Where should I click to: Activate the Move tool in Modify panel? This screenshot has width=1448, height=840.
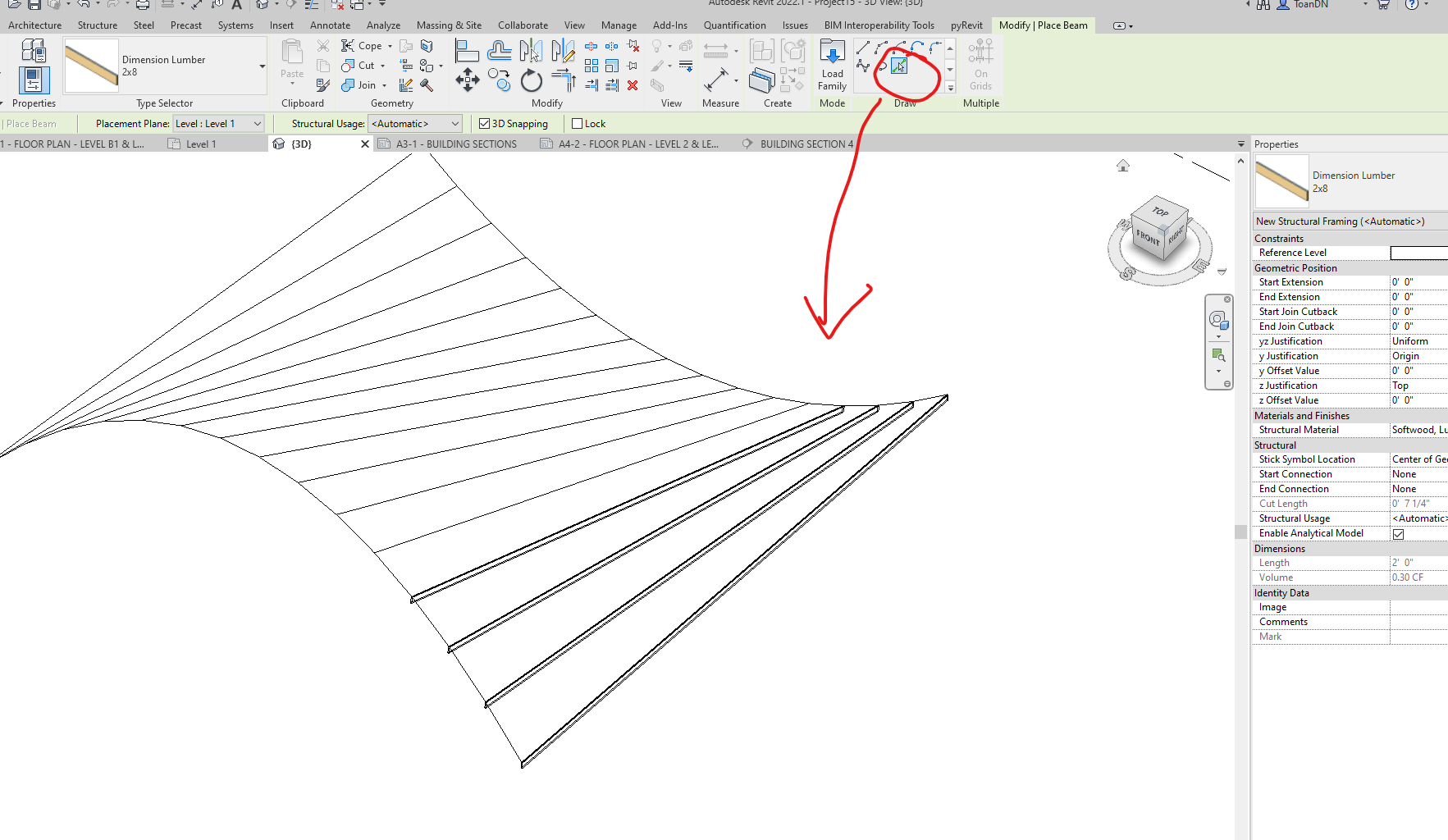pos(468,80)
